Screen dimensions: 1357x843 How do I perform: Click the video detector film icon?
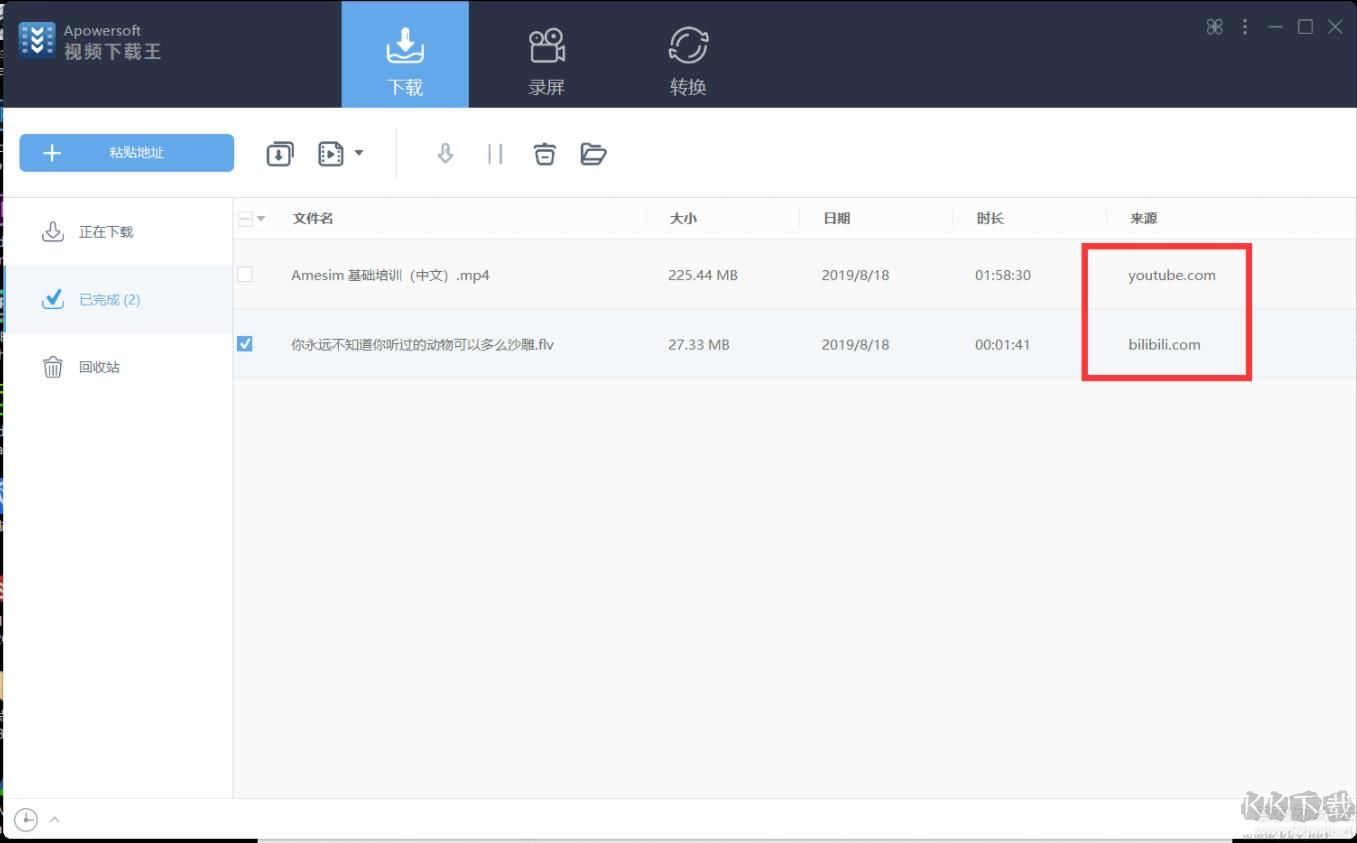[330, 154]
